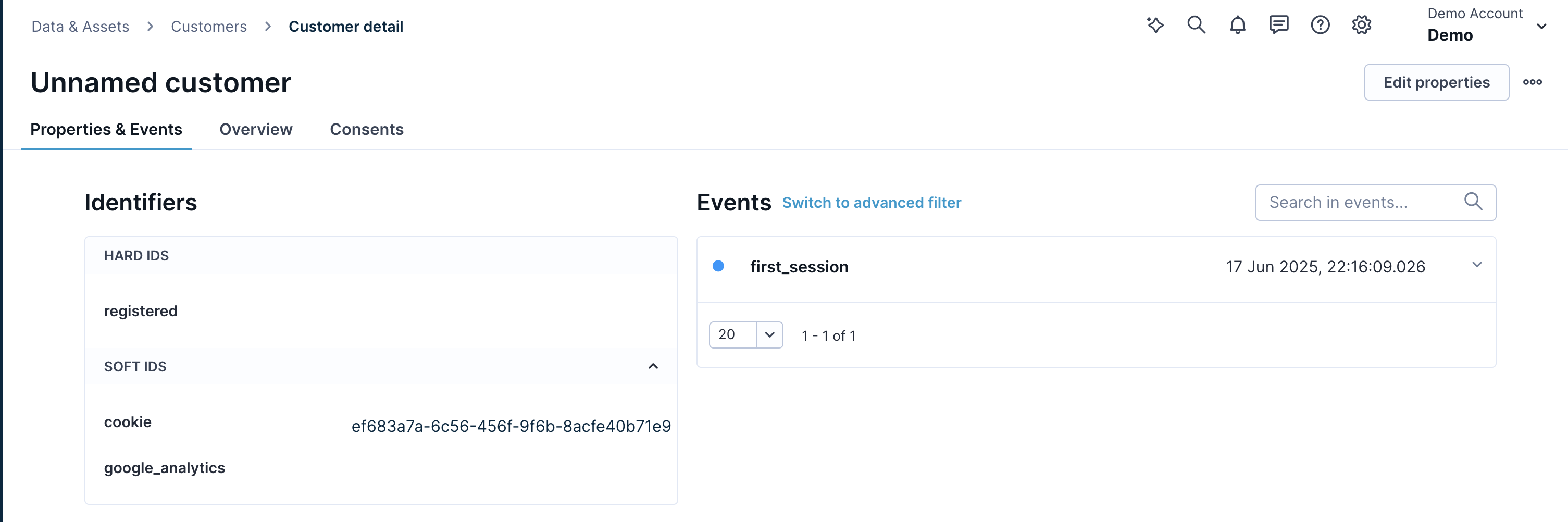
Task: Click the global search magnifier icon
Action: pyautogui.click(x=1196, y=25)
